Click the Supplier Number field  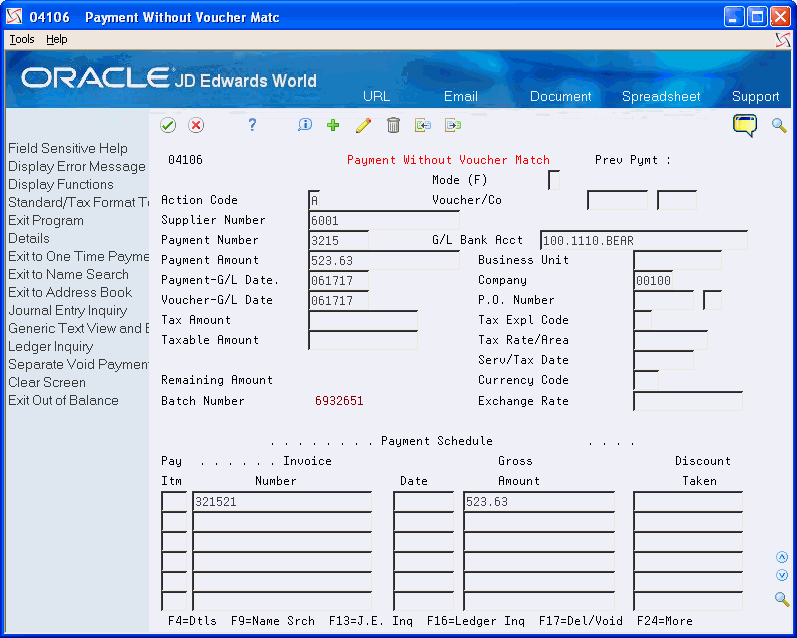384,220
